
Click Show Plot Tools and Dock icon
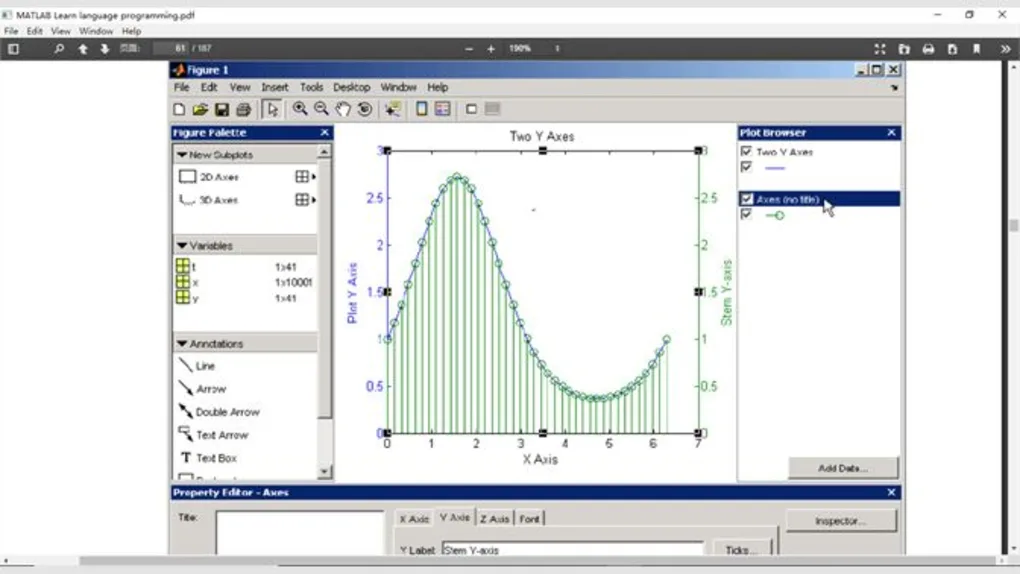tap(492, 109)
